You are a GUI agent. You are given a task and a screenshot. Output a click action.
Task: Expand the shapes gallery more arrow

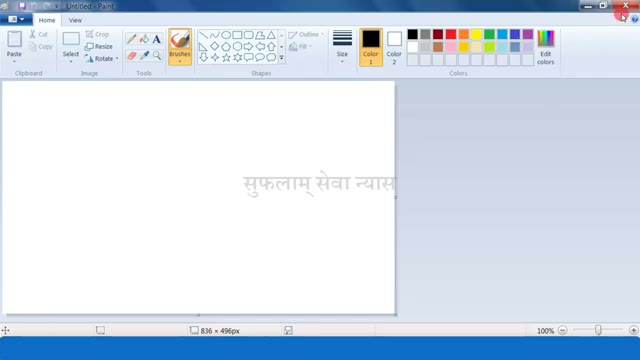pos(281,58)
